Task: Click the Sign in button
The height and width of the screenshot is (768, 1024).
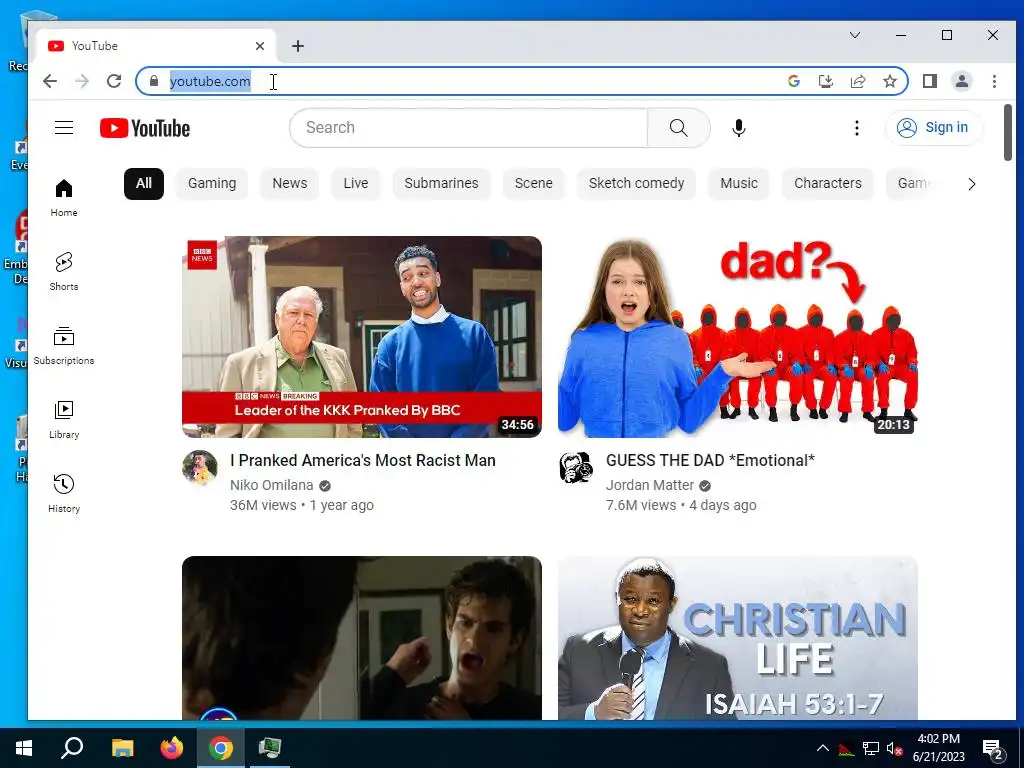Action: pos(933,127)
